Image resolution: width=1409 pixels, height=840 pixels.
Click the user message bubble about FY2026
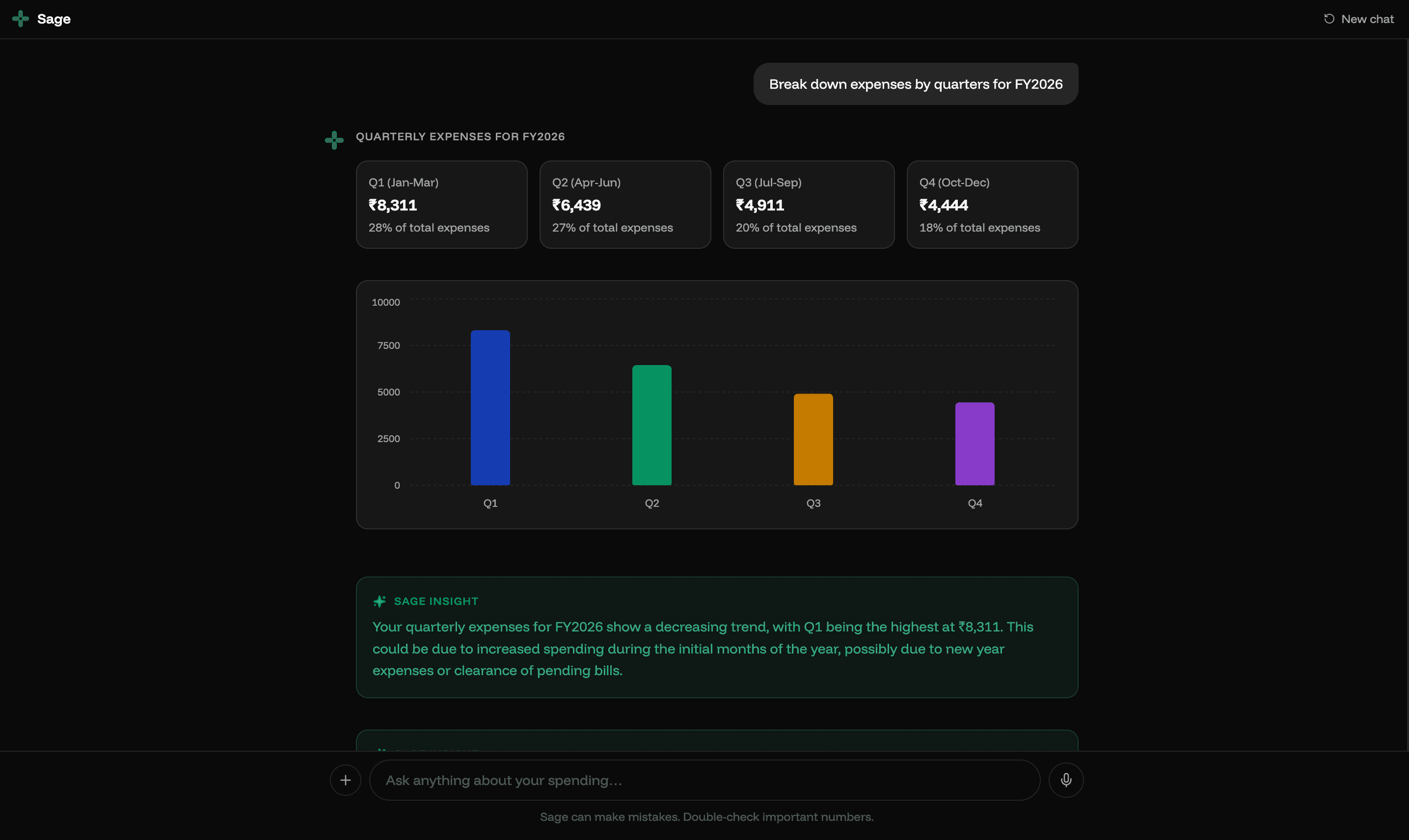click(x=915, y=84)
